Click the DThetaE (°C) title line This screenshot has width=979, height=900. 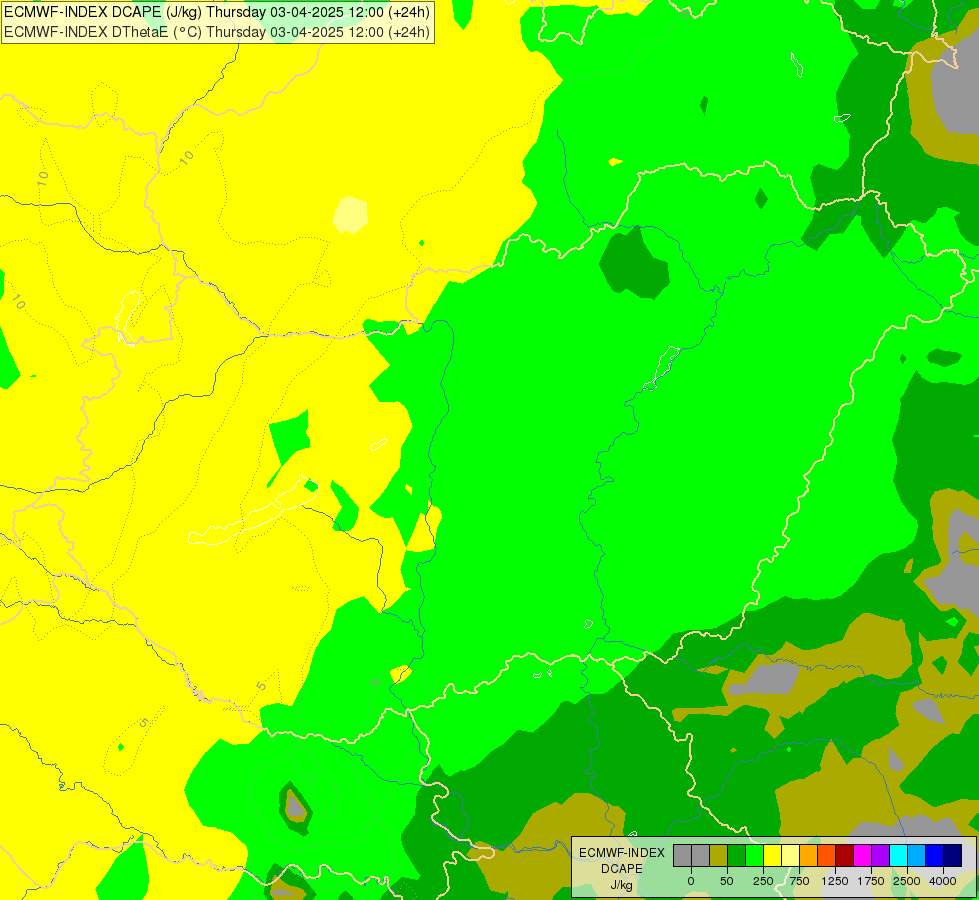pyautogui.click(x=217, y=31)
